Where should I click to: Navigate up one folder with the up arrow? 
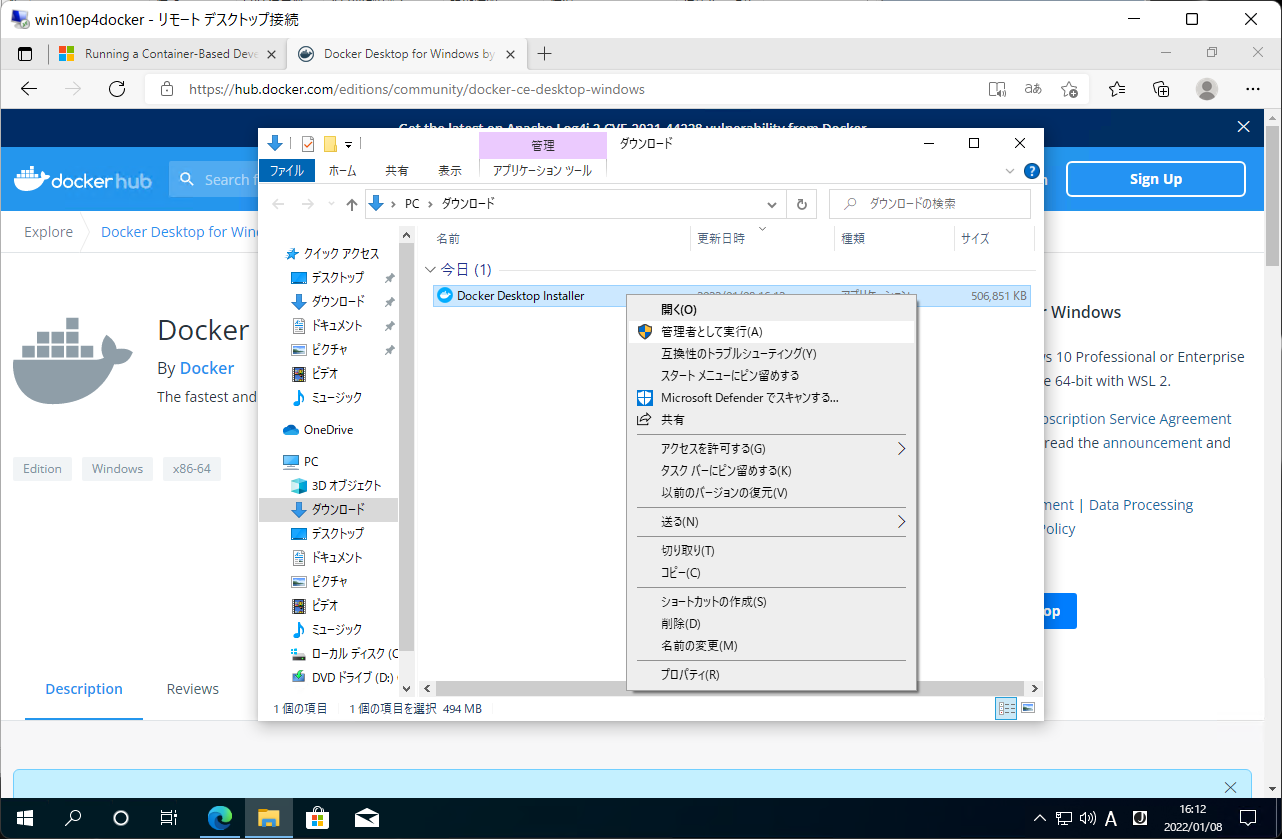(x=351, y=204)
